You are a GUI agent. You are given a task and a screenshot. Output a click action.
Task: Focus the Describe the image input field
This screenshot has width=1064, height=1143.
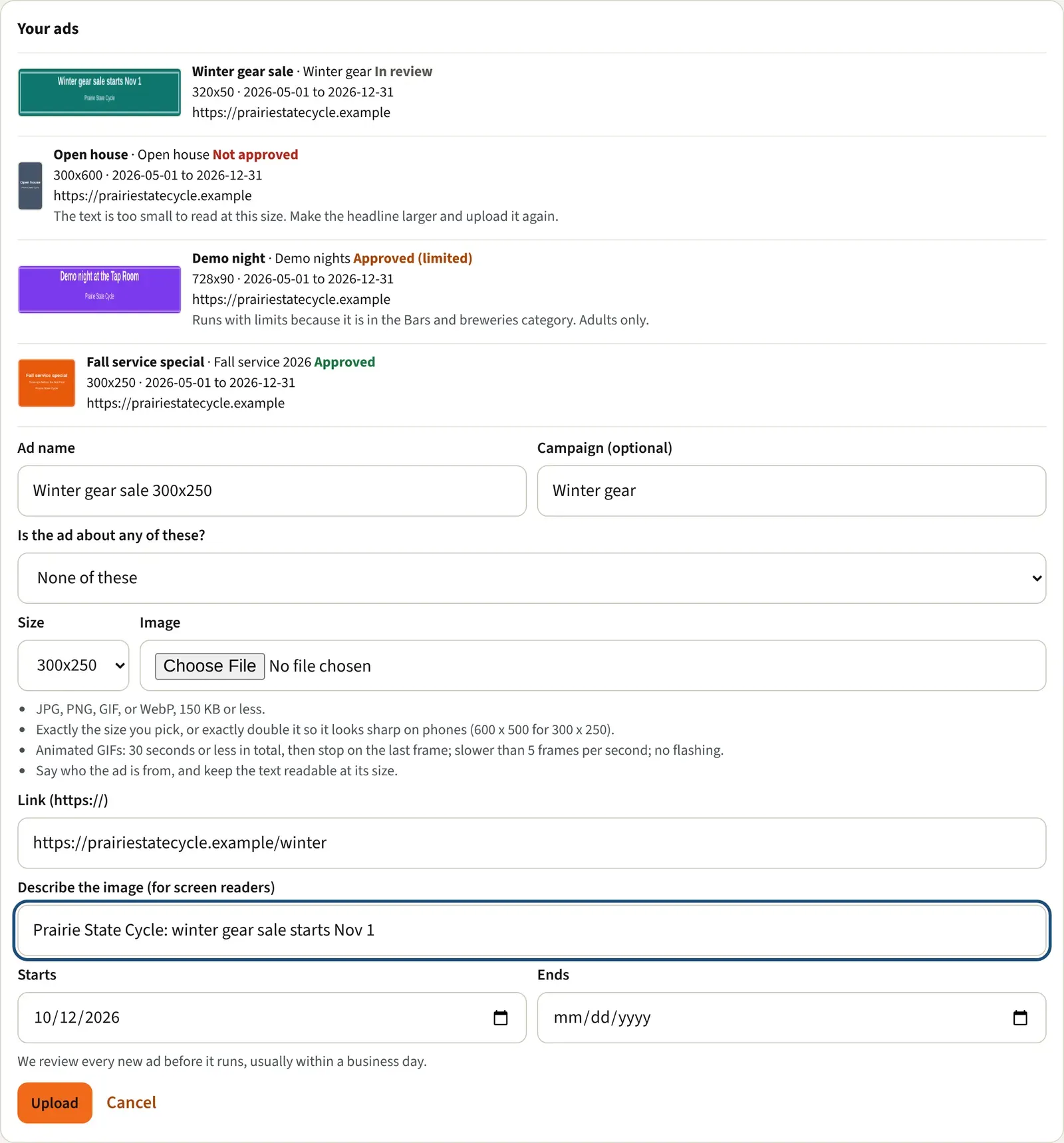[x=532, y=930]
